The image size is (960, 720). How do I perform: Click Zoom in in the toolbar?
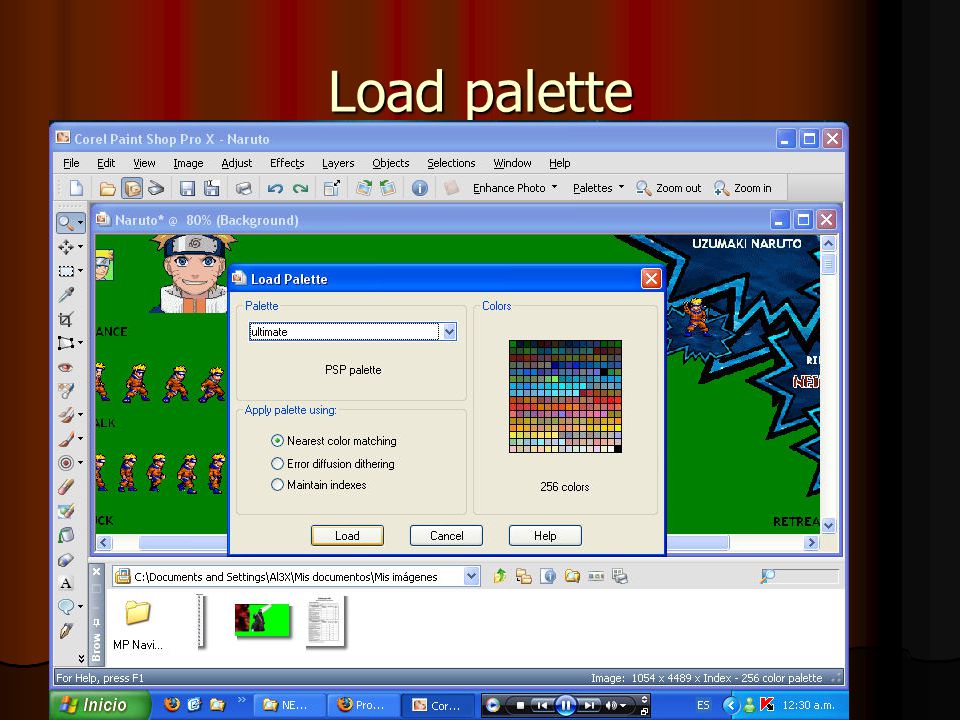pos(743,188)
